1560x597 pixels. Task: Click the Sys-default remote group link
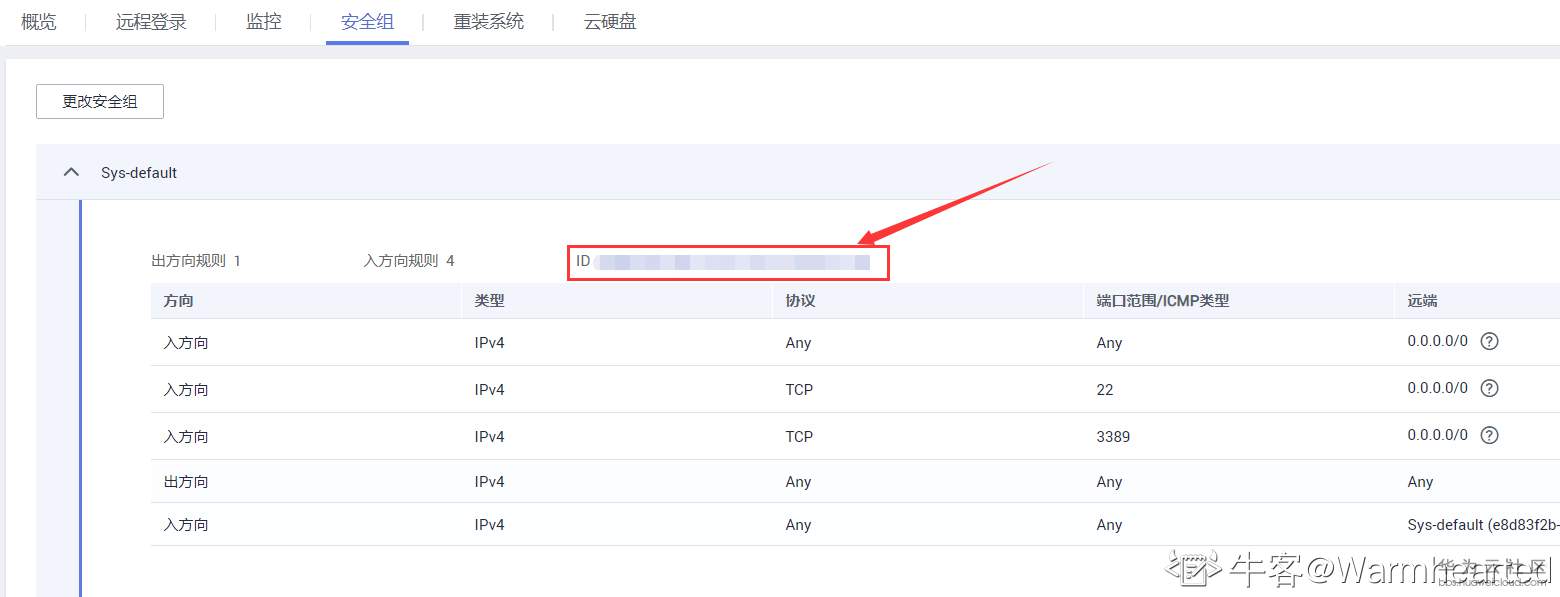pyautogui.click(x=1482, y=525)
